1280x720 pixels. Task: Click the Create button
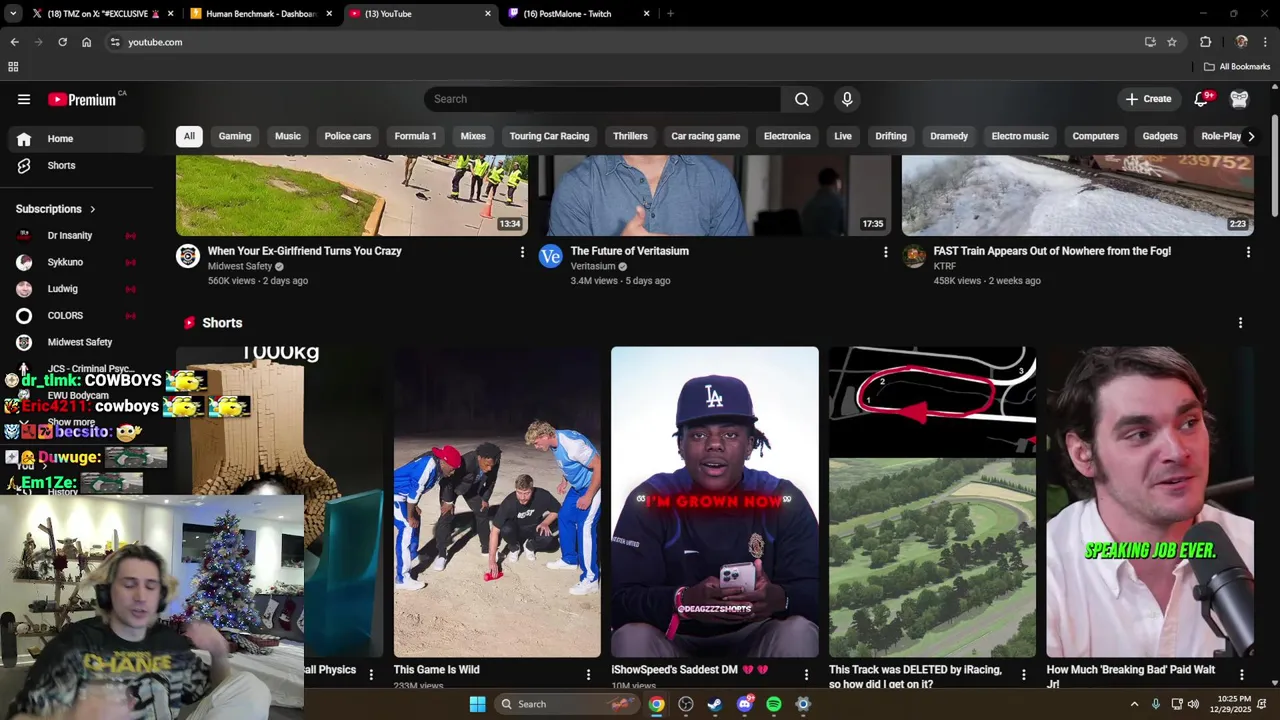tap(1148, 99)
